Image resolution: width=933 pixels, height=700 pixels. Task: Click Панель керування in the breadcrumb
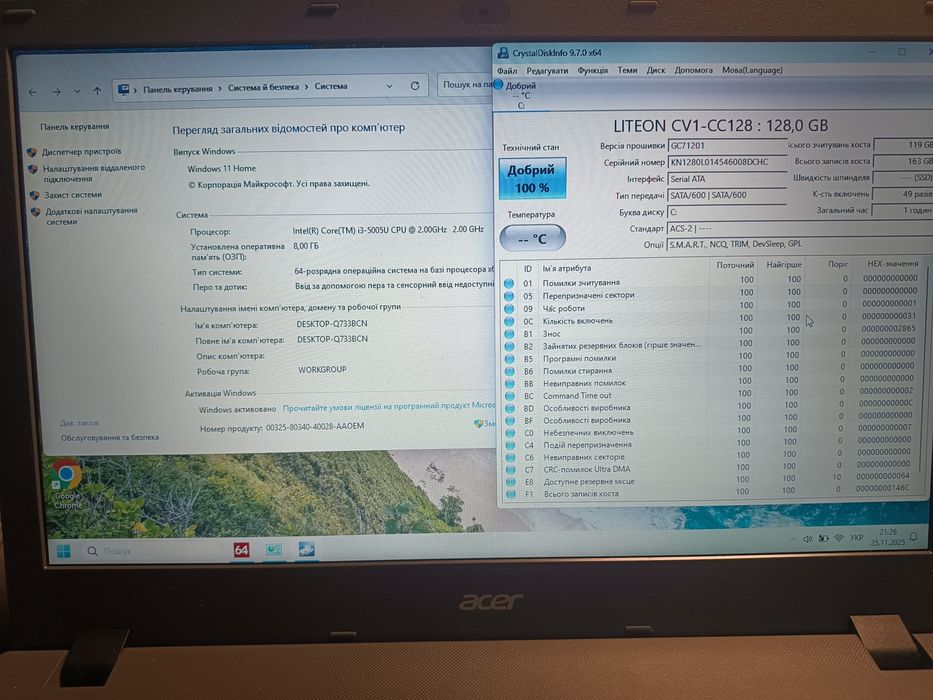tap(177, 89)
